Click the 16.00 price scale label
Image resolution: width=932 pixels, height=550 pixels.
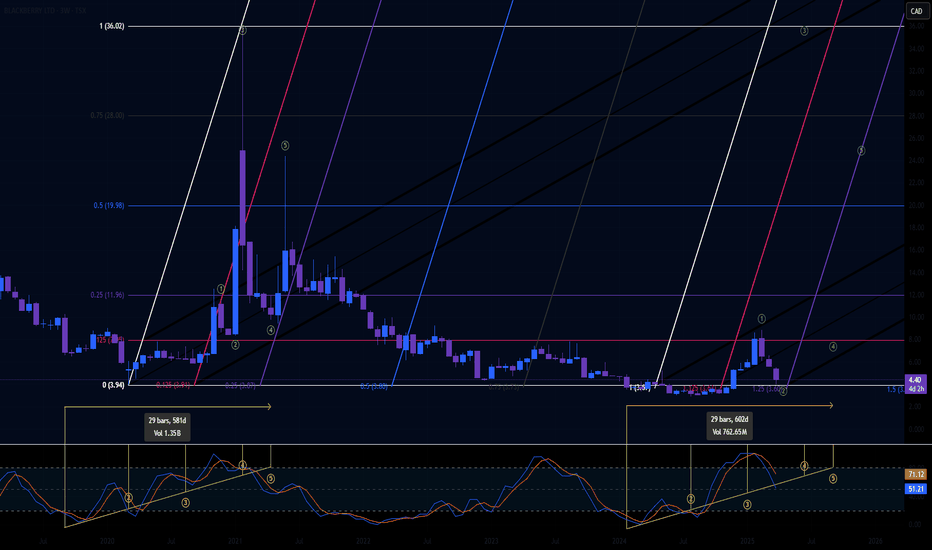point(916,250)
